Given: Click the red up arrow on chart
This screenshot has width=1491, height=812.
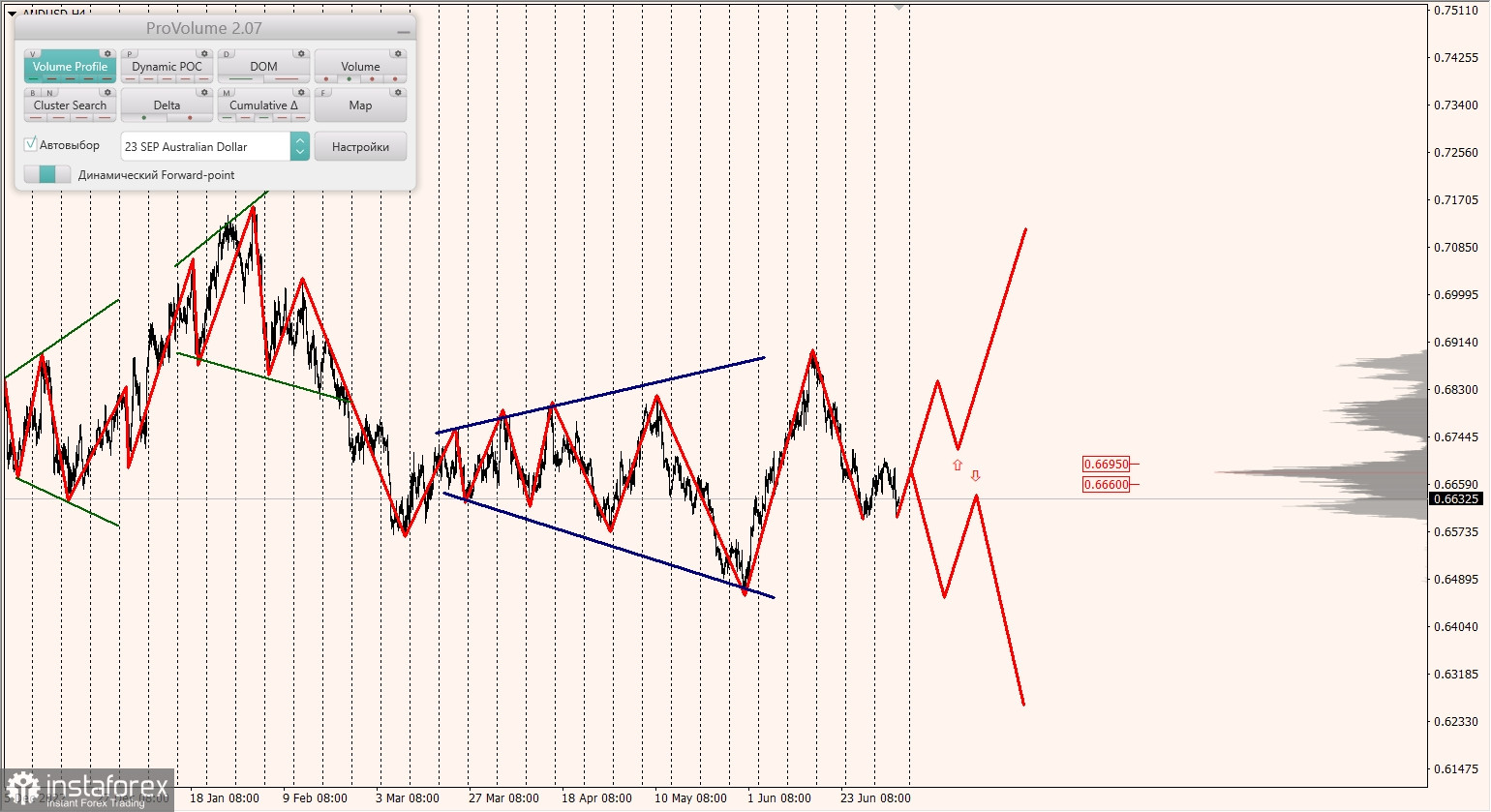Looking at the screenshot, I should point(958,466).
